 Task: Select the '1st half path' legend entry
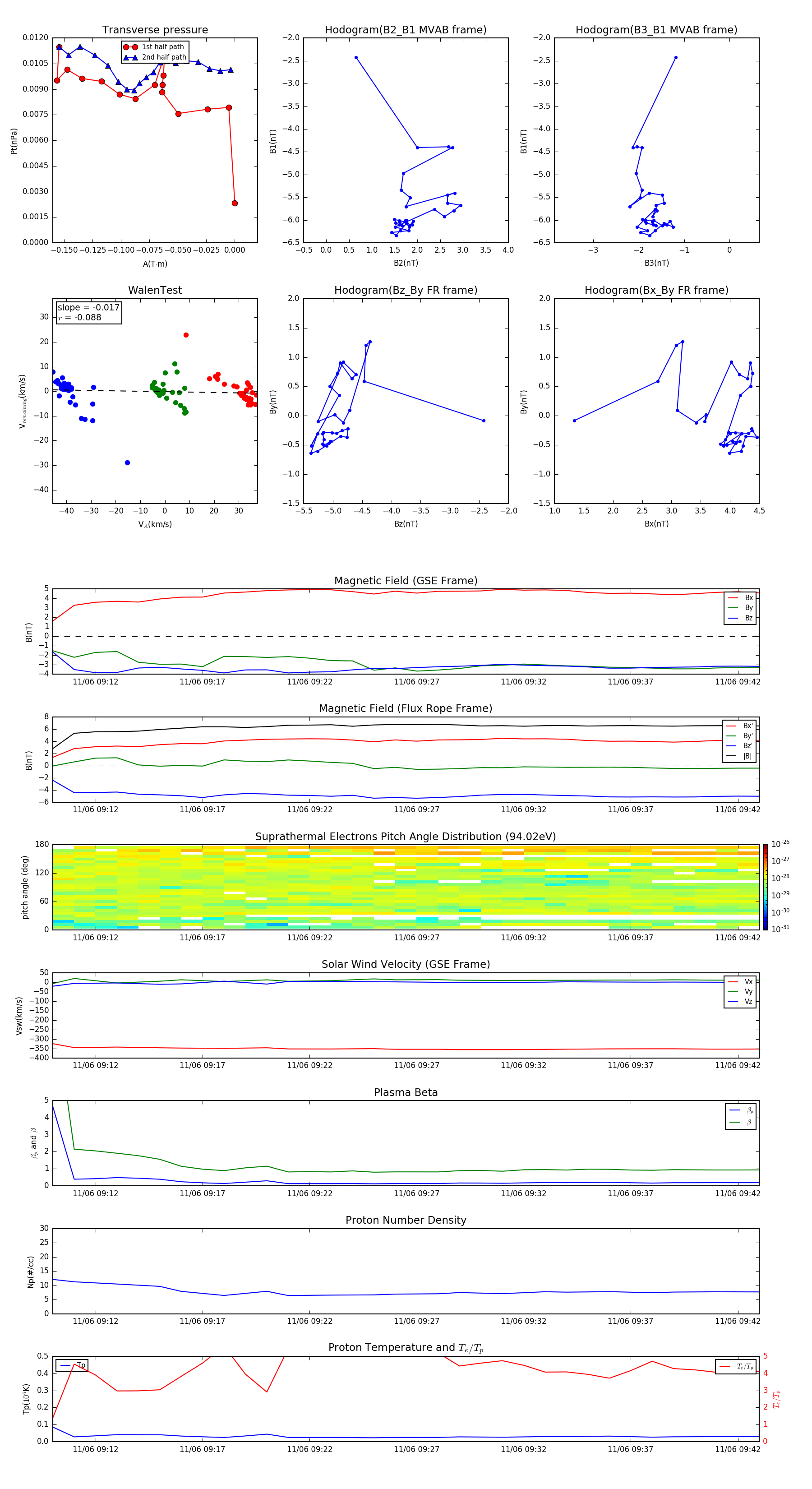[155, 47]
